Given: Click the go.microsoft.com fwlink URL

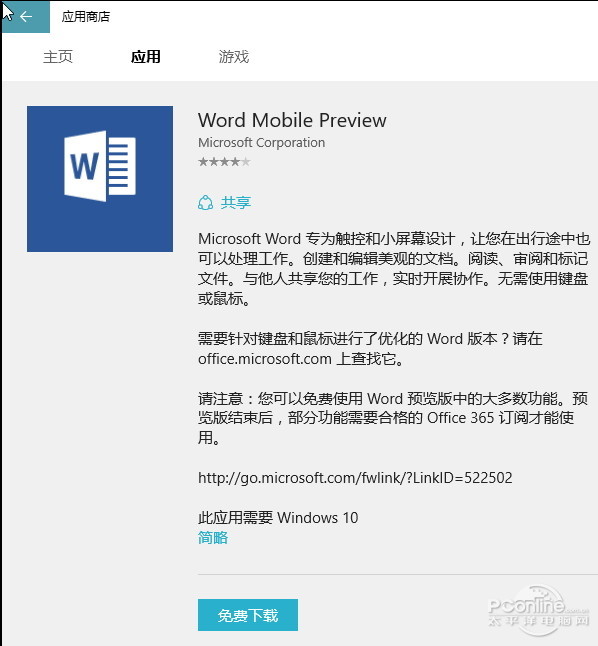Looking at the screenshot, I should pyautogui.click(x=355, y=478).
